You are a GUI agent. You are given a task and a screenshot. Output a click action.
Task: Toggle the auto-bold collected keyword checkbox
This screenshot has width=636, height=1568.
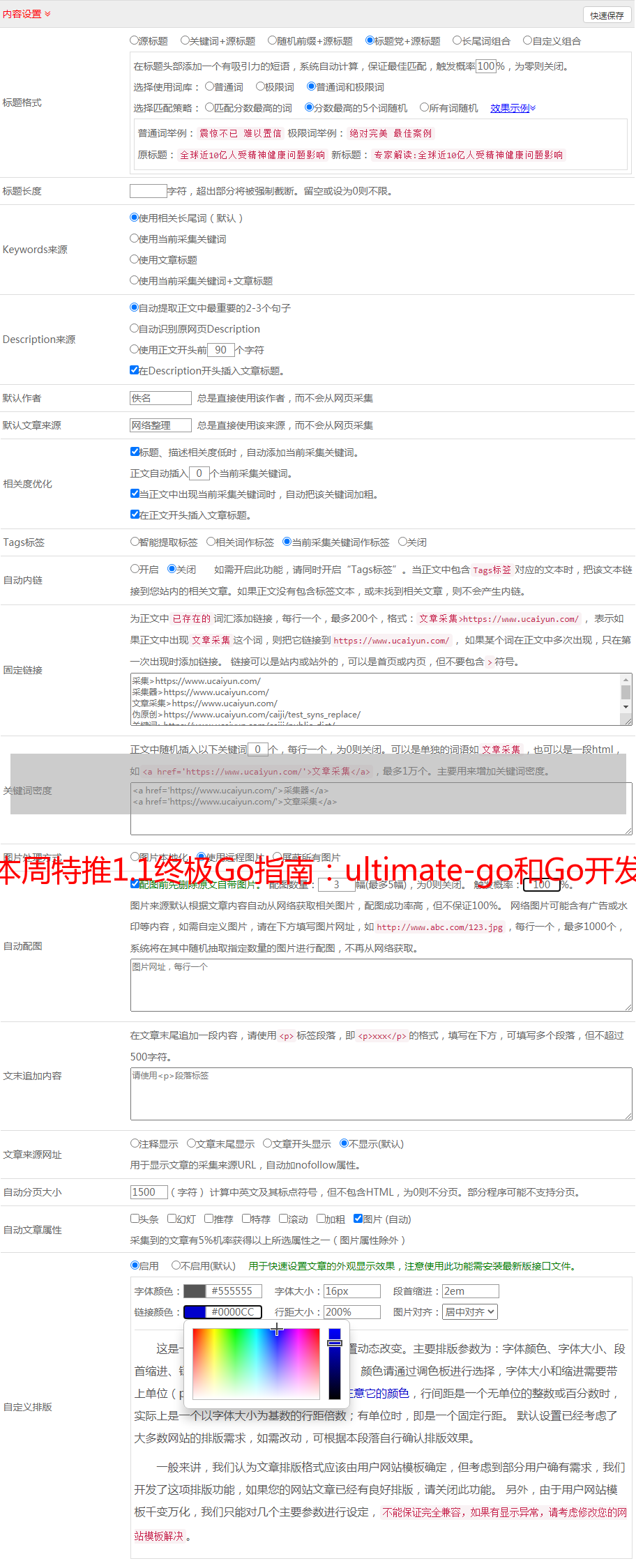(135, 494)
